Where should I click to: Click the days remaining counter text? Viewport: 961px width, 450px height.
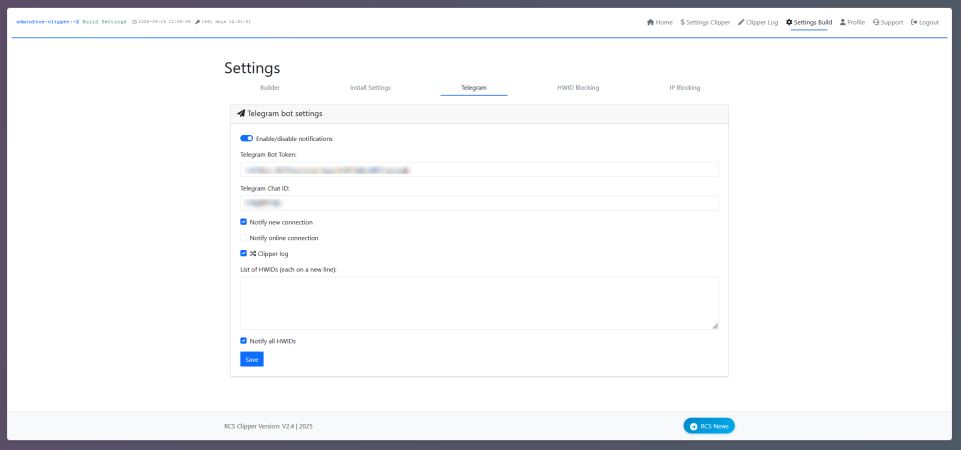226,21
